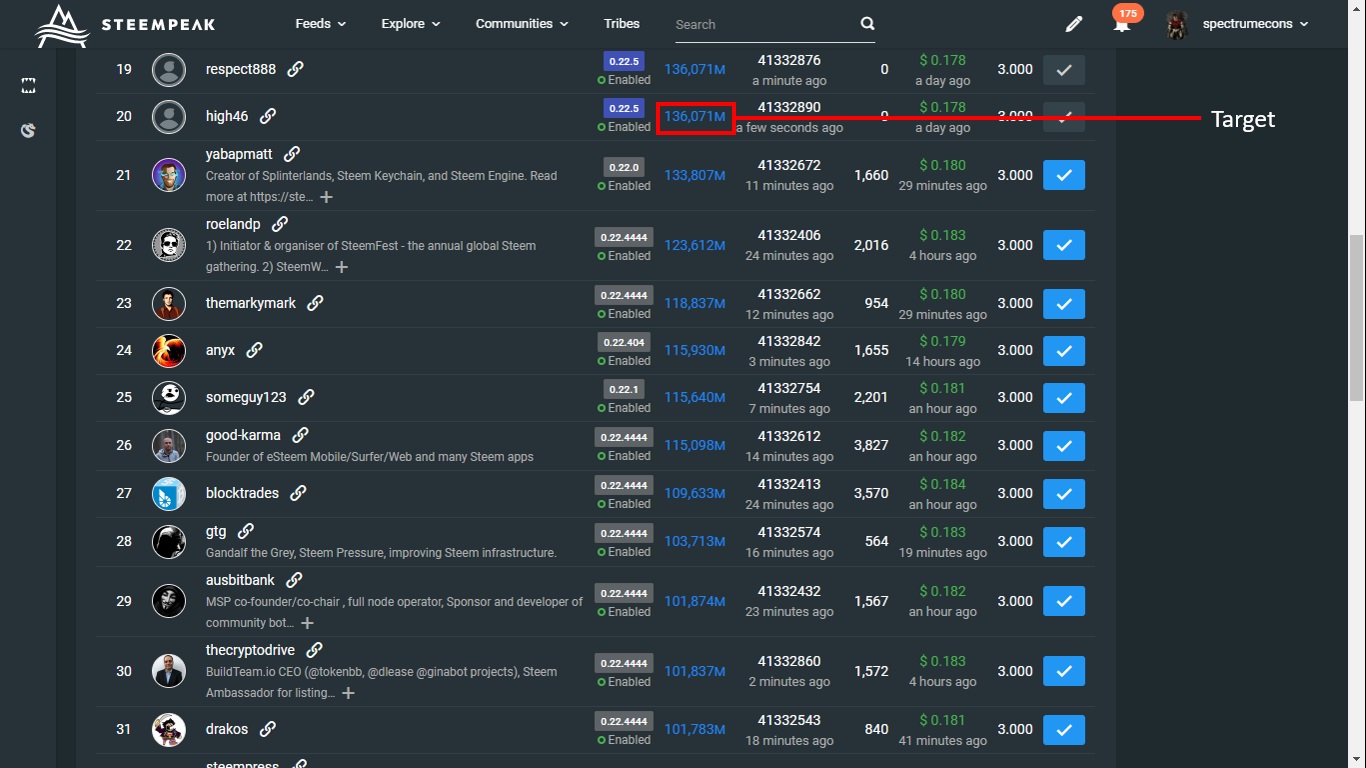The width and height of the screenshot is (1366, 768).
Task: Click block number 41332672
Action: click(x=789, y=165)
